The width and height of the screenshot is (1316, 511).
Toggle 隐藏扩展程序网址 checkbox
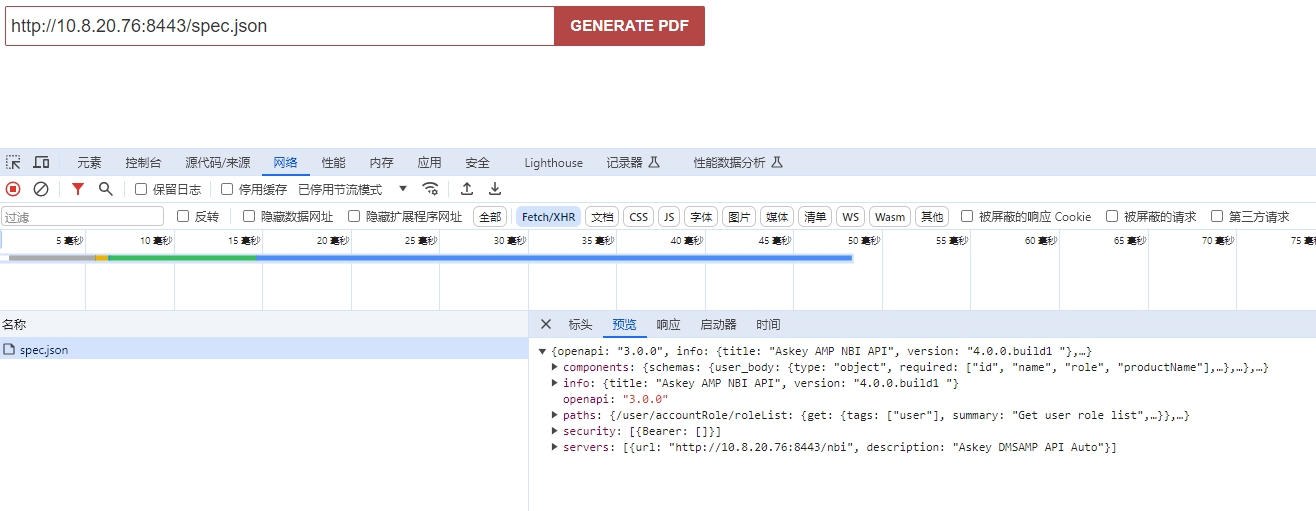click(354, 216)
